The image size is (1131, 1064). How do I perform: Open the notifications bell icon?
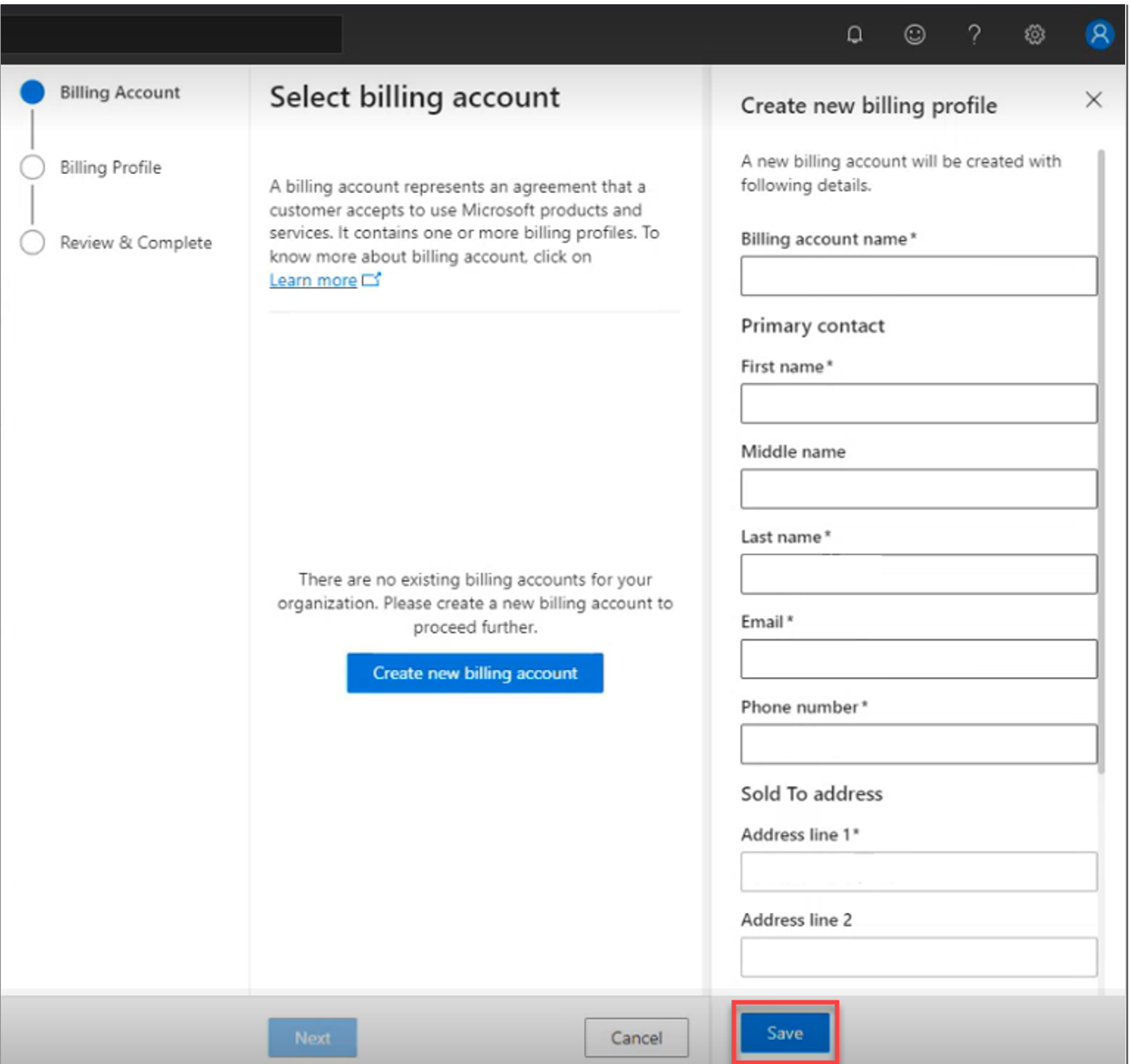854,35
